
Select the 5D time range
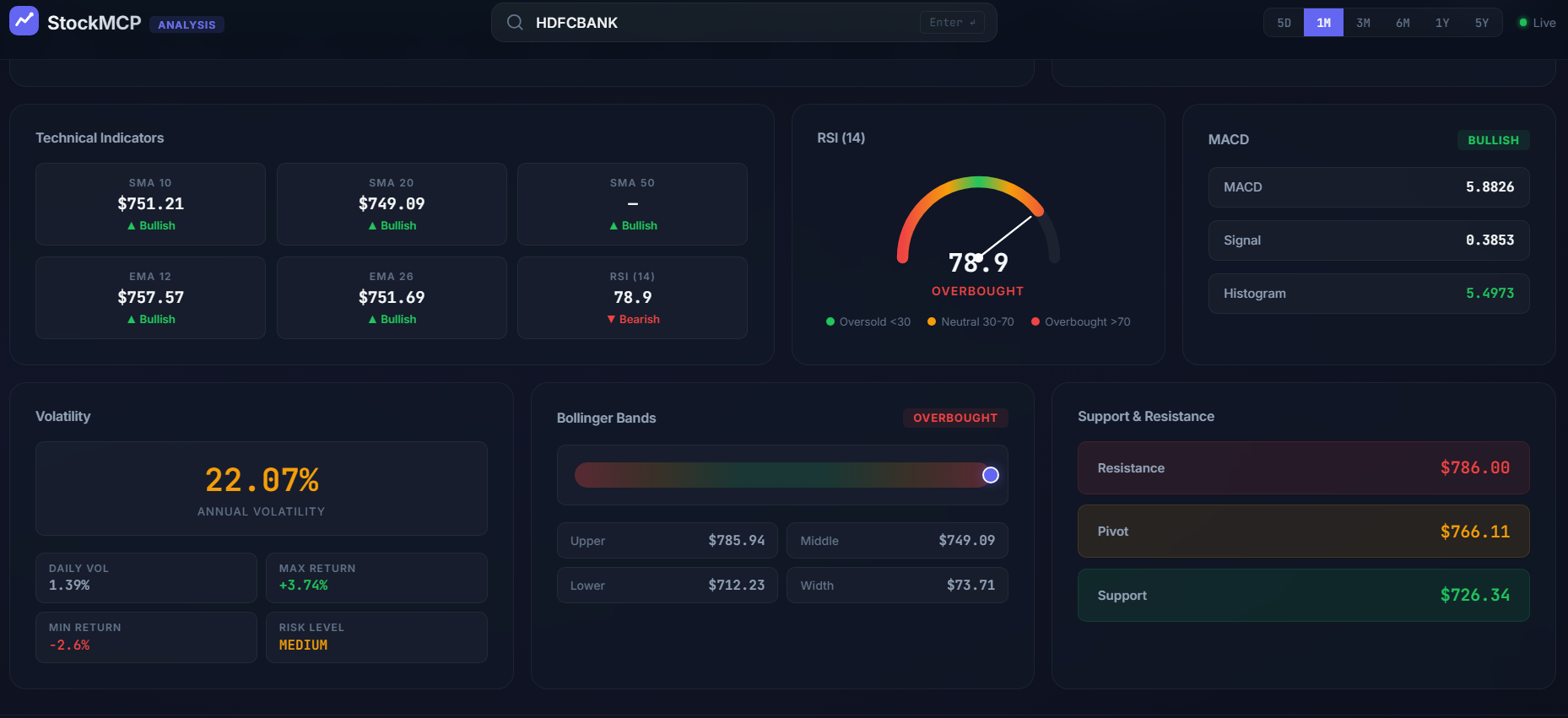(1284, 23)
